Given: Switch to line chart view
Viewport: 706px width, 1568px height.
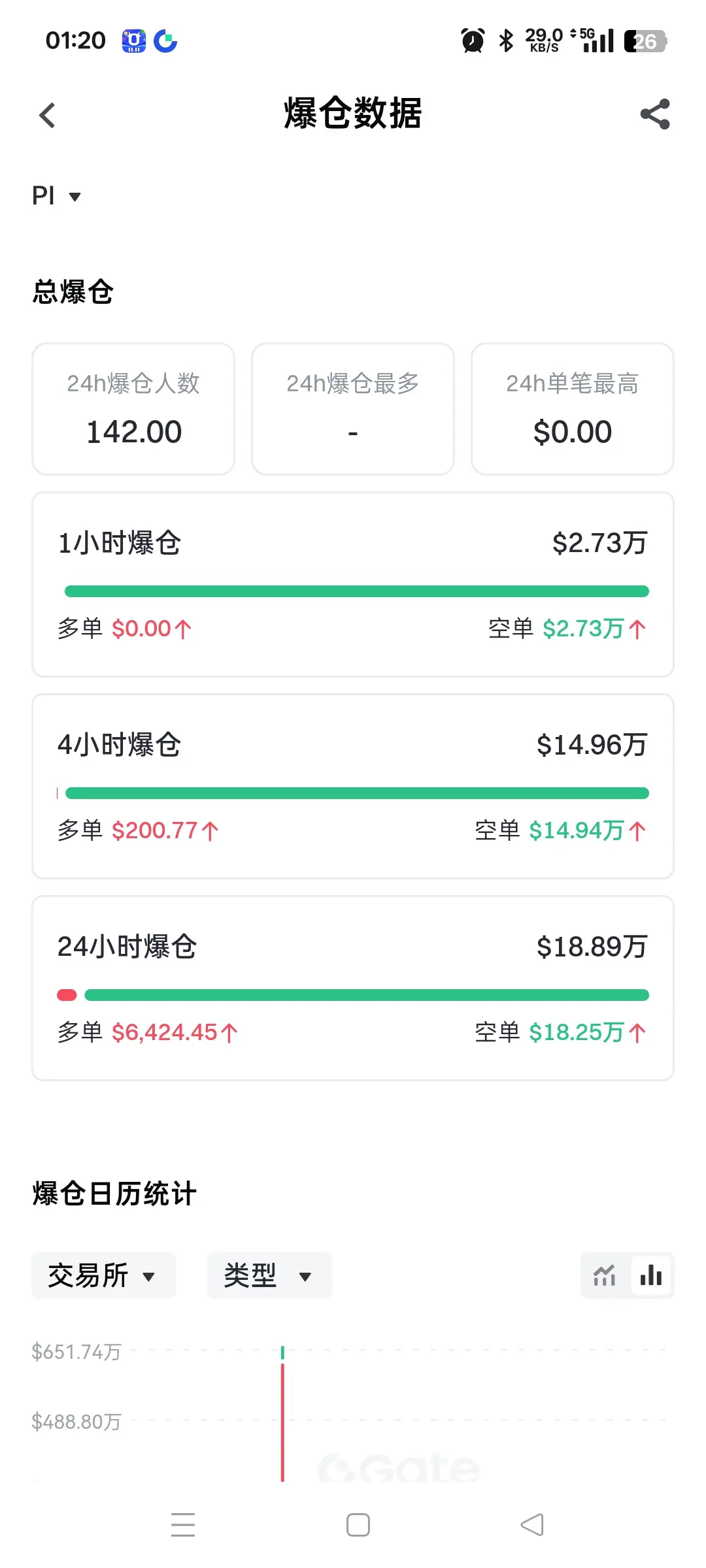Looking at the screenshot, I should 605,1275.
